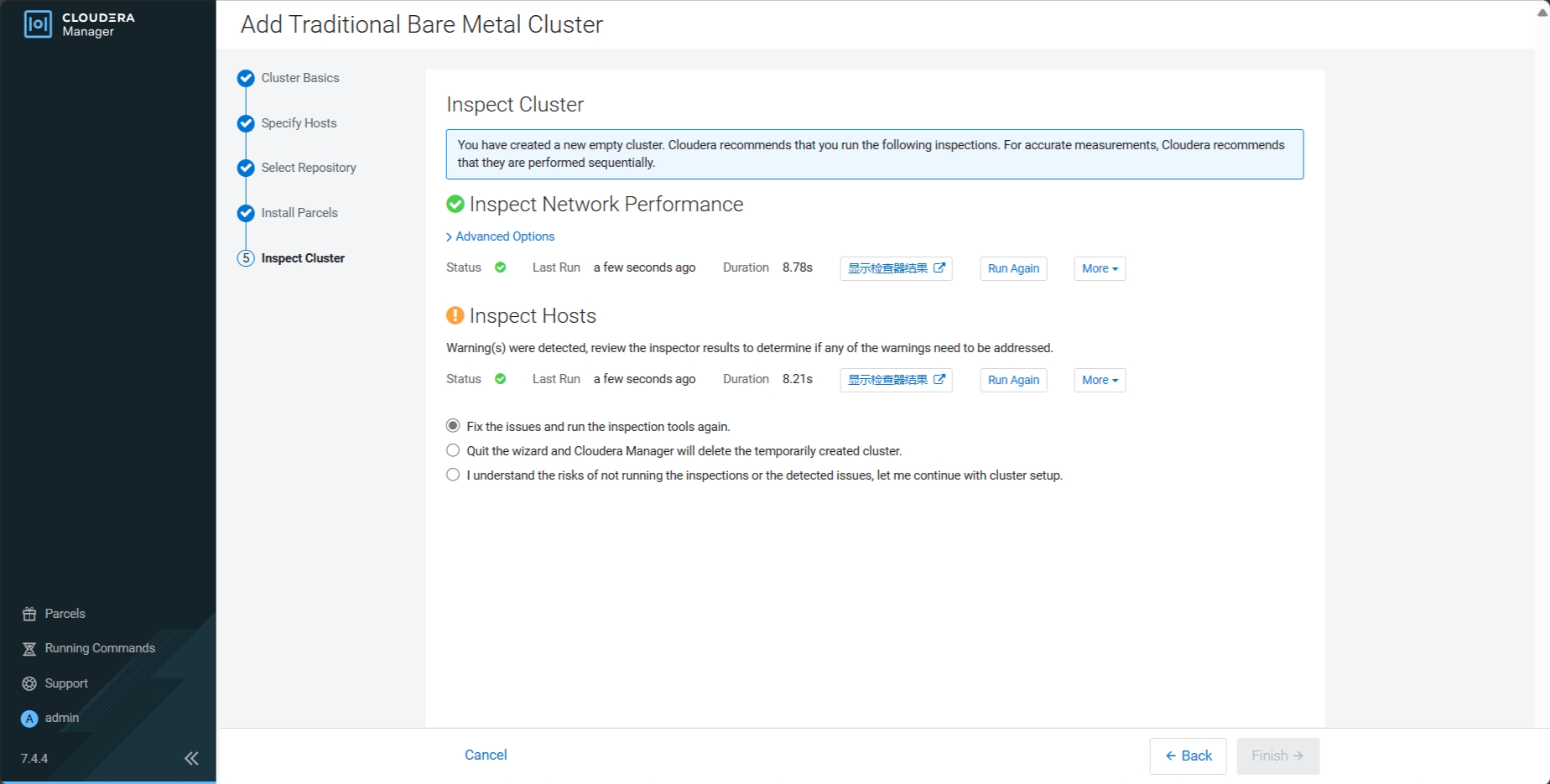This screenshot has width=1550, height=784.
Task: Click the Finish button
Action: point(1277,756)
